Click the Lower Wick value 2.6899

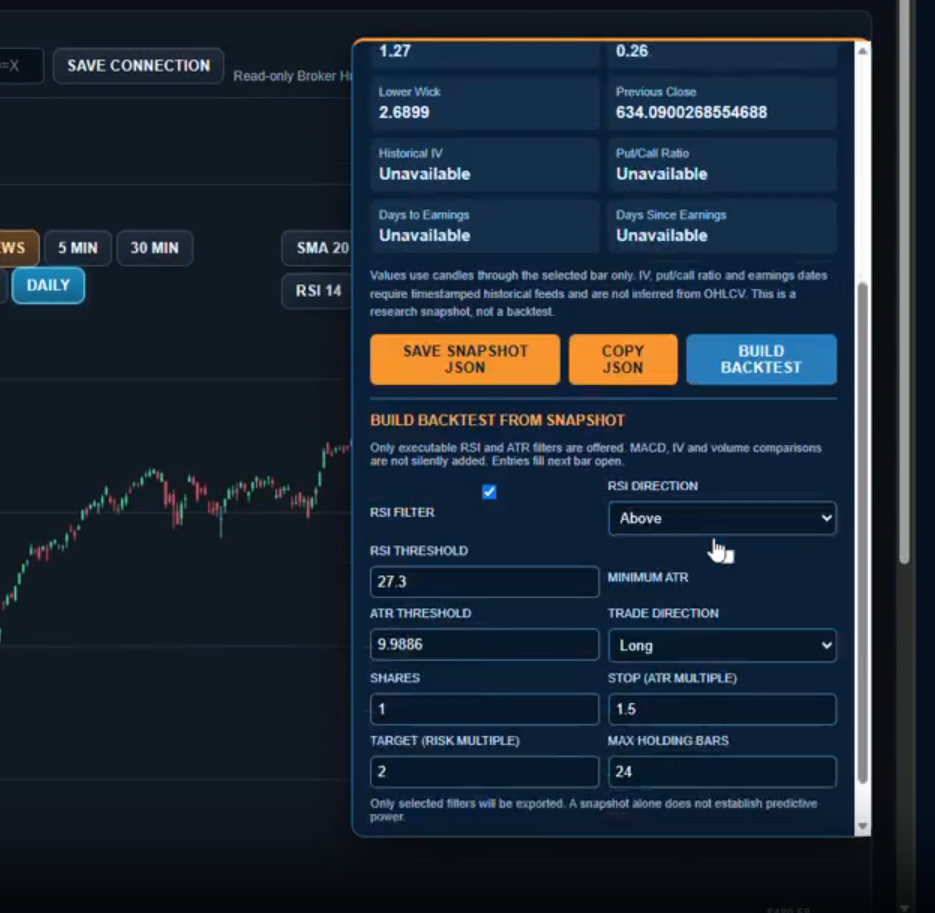click(404, 112)
